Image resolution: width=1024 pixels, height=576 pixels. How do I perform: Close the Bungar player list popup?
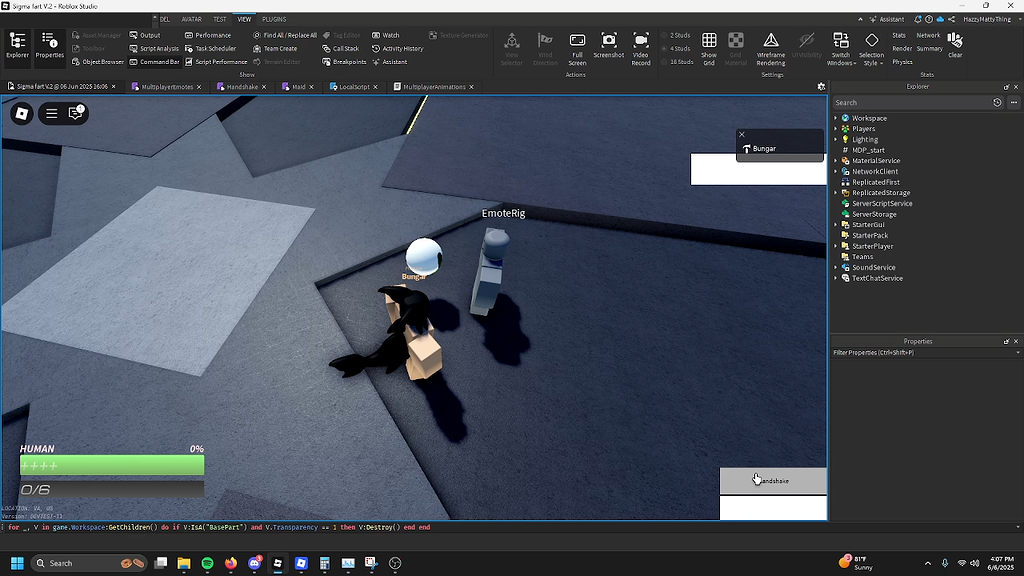(742, 135)
